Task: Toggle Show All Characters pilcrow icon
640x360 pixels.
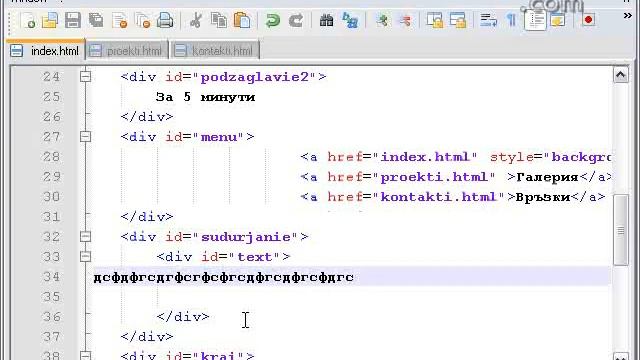Action: [x=511, y=20]
